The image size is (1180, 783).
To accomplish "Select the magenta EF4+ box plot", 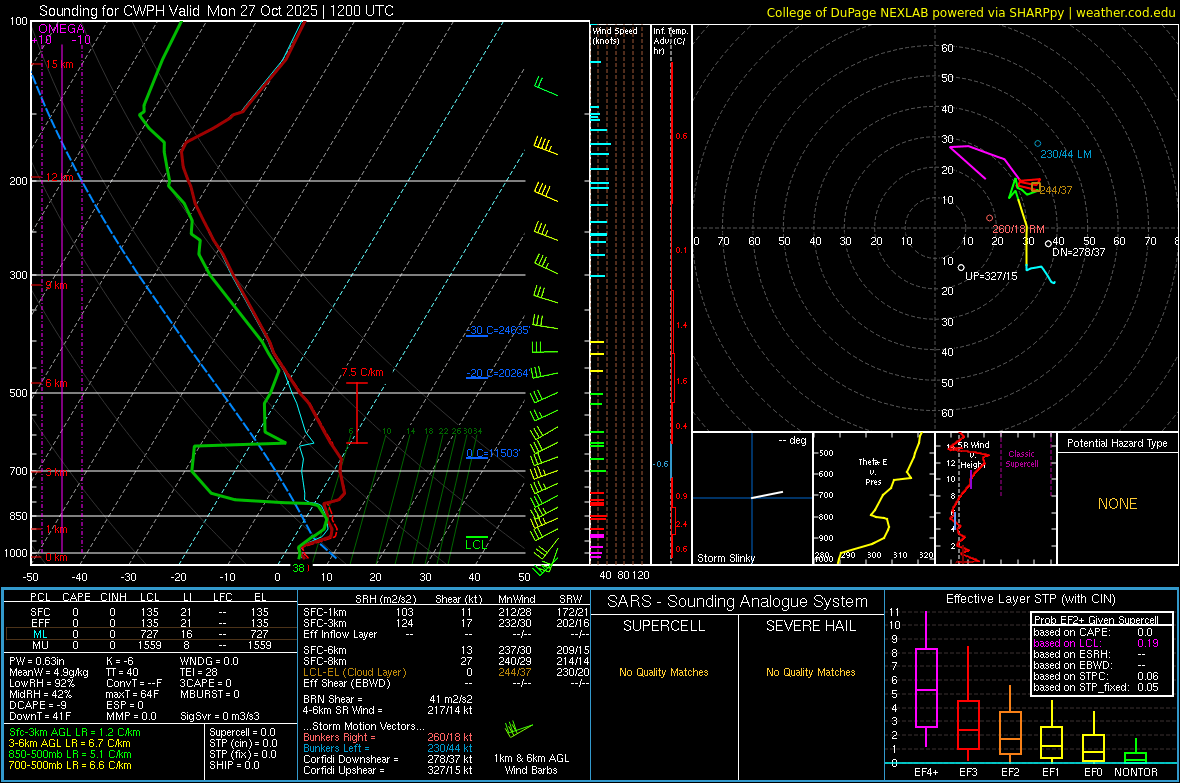I will click(x=926, y=679).
